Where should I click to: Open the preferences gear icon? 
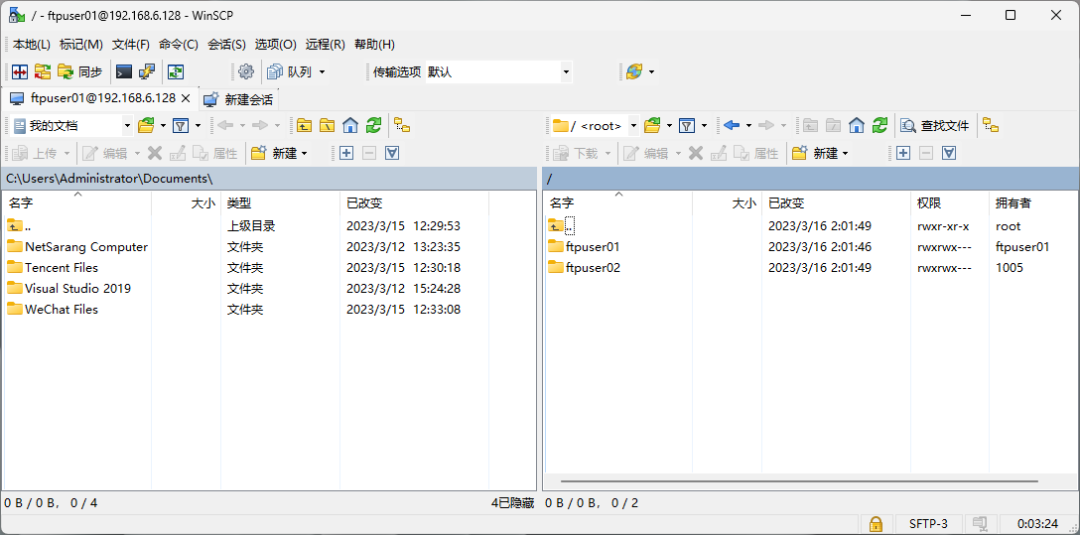pos(246,72)
